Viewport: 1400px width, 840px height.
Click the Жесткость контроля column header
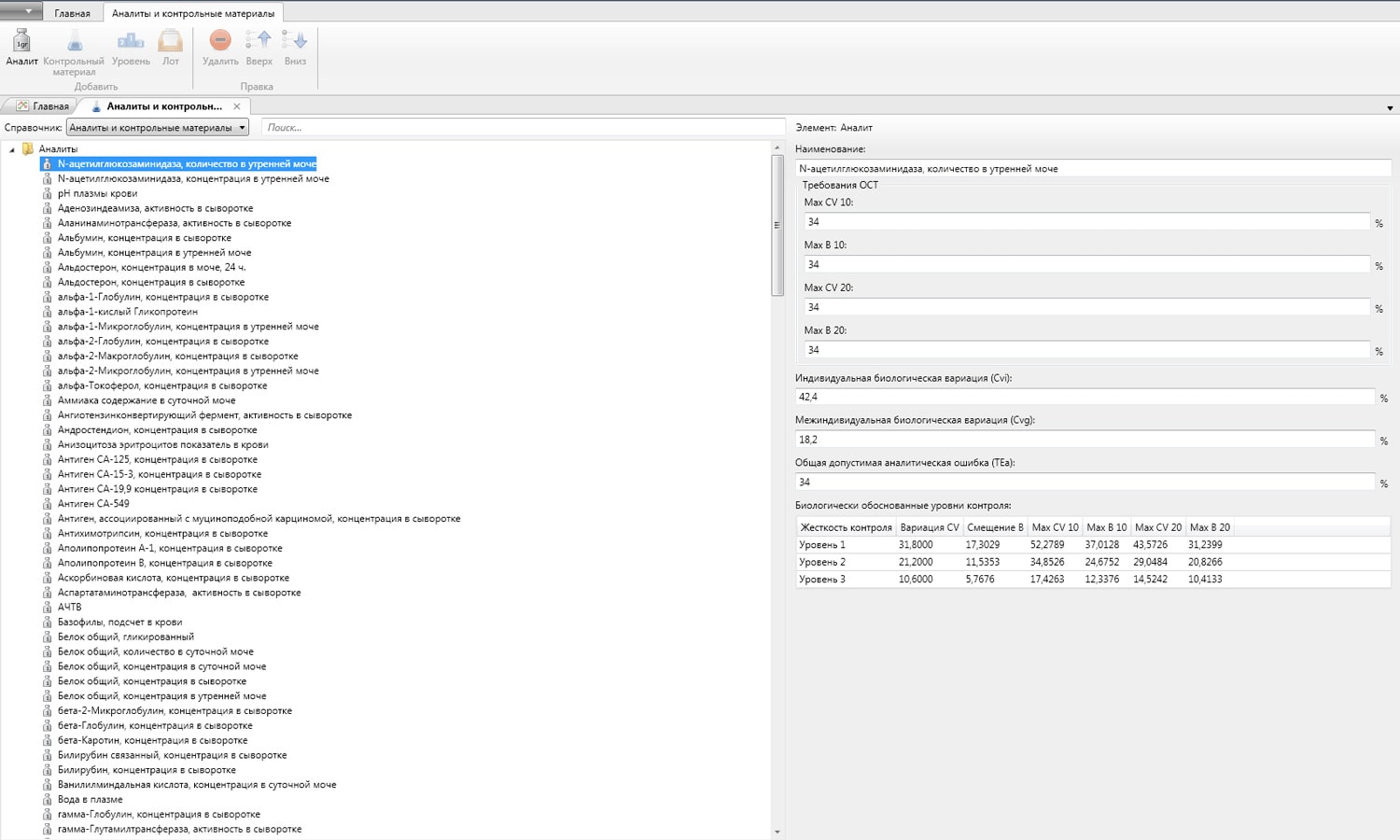[846, 527]
